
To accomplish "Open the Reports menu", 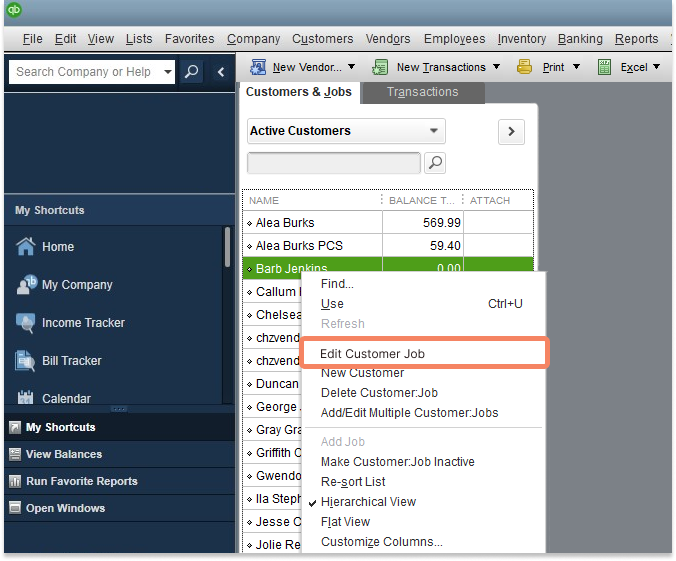I will 636,39.
